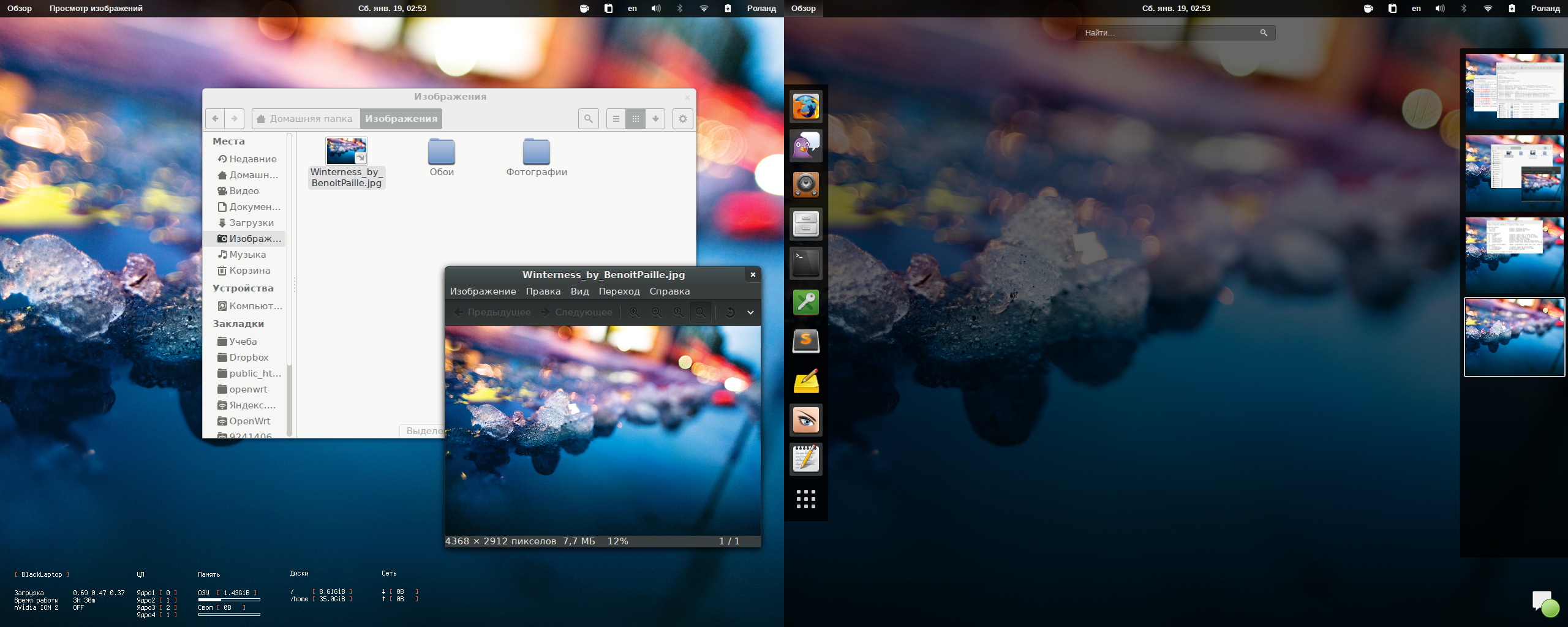Click Обзор on screen with file manager
Viewport: 1568px width, 627px height.
click(20, 9)
